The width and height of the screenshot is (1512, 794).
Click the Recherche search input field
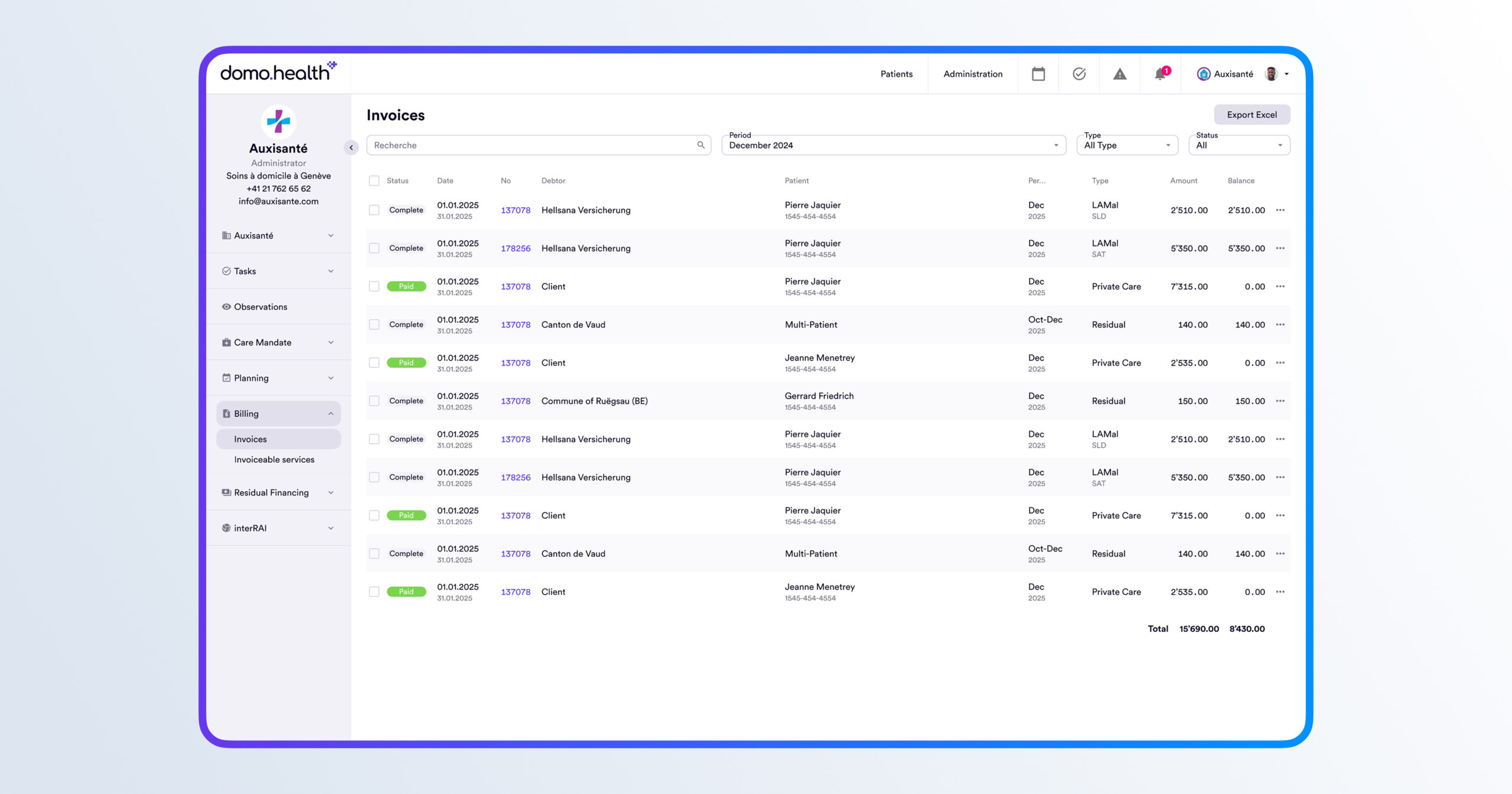pos(532,145)
